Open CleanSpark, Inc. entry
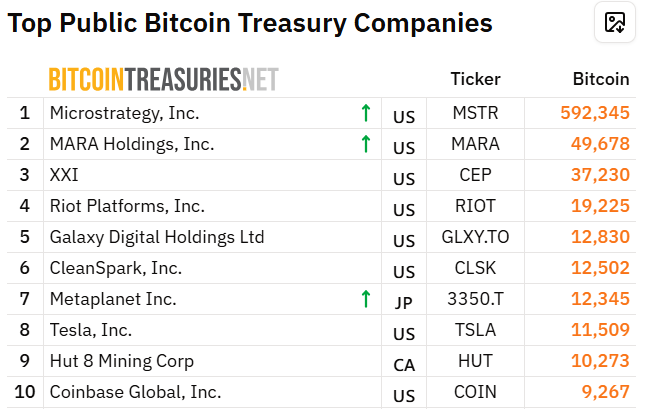 [x=116, y=268]
